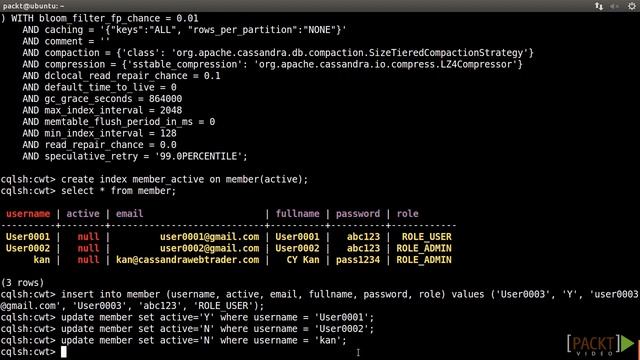Click the 'insert into member' command line
The image size is (640, 360).
pos(320,300)
